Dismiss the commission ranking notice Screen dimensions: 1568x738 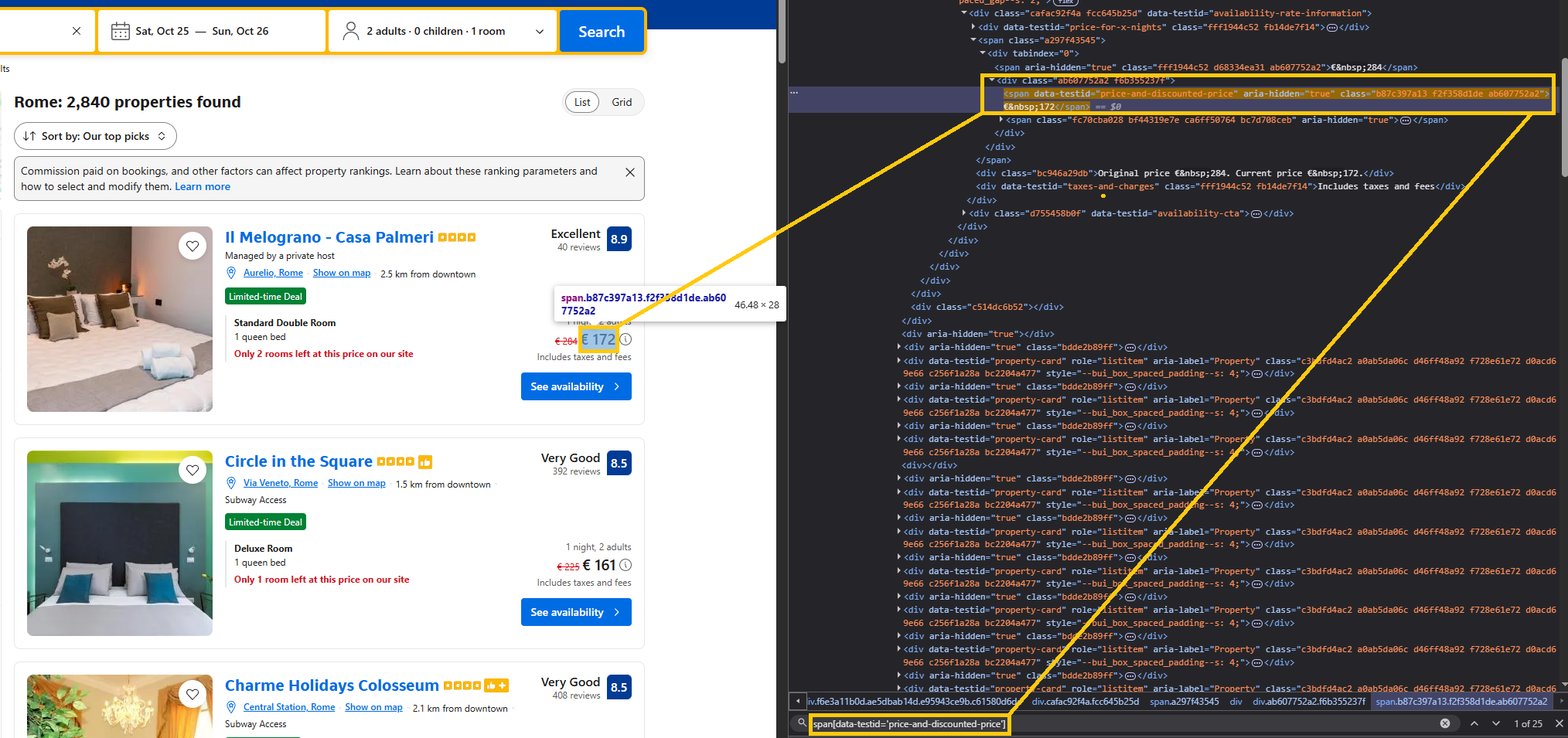(x=629, y=172)
